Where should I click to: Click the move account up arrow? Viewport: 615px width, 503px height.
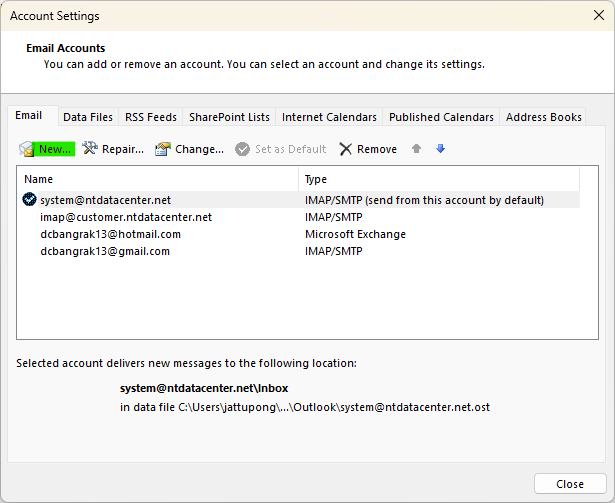416,149
